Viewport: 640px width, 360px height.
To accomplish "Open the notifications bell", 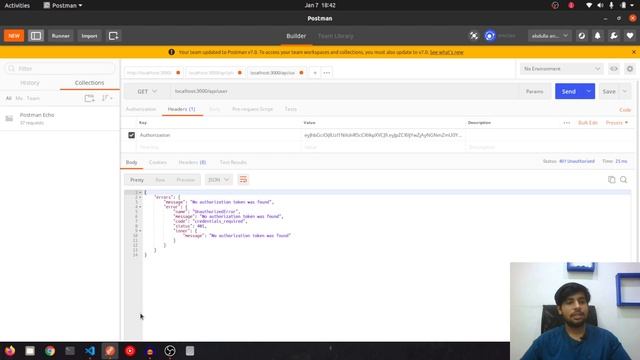I will coord(598,36).
